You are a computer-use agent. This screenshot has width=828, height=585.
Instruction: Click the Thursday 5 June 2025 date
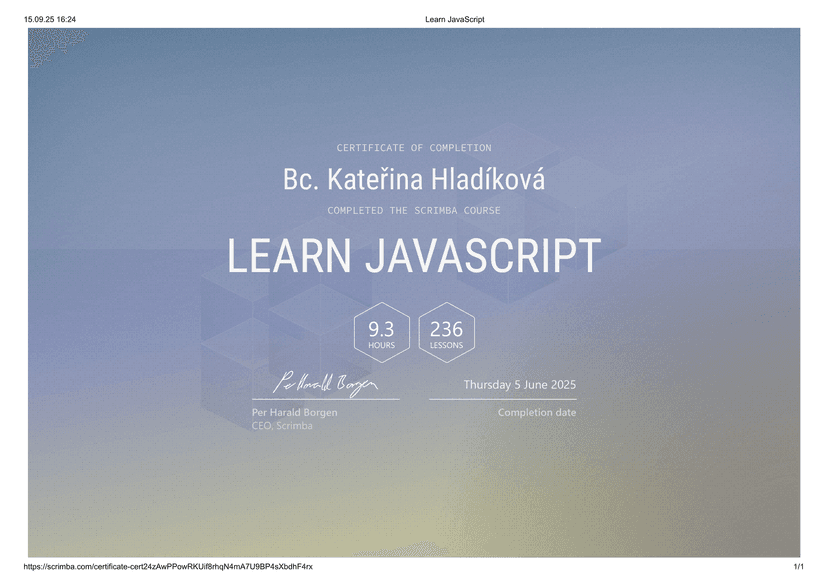[520, 383]
